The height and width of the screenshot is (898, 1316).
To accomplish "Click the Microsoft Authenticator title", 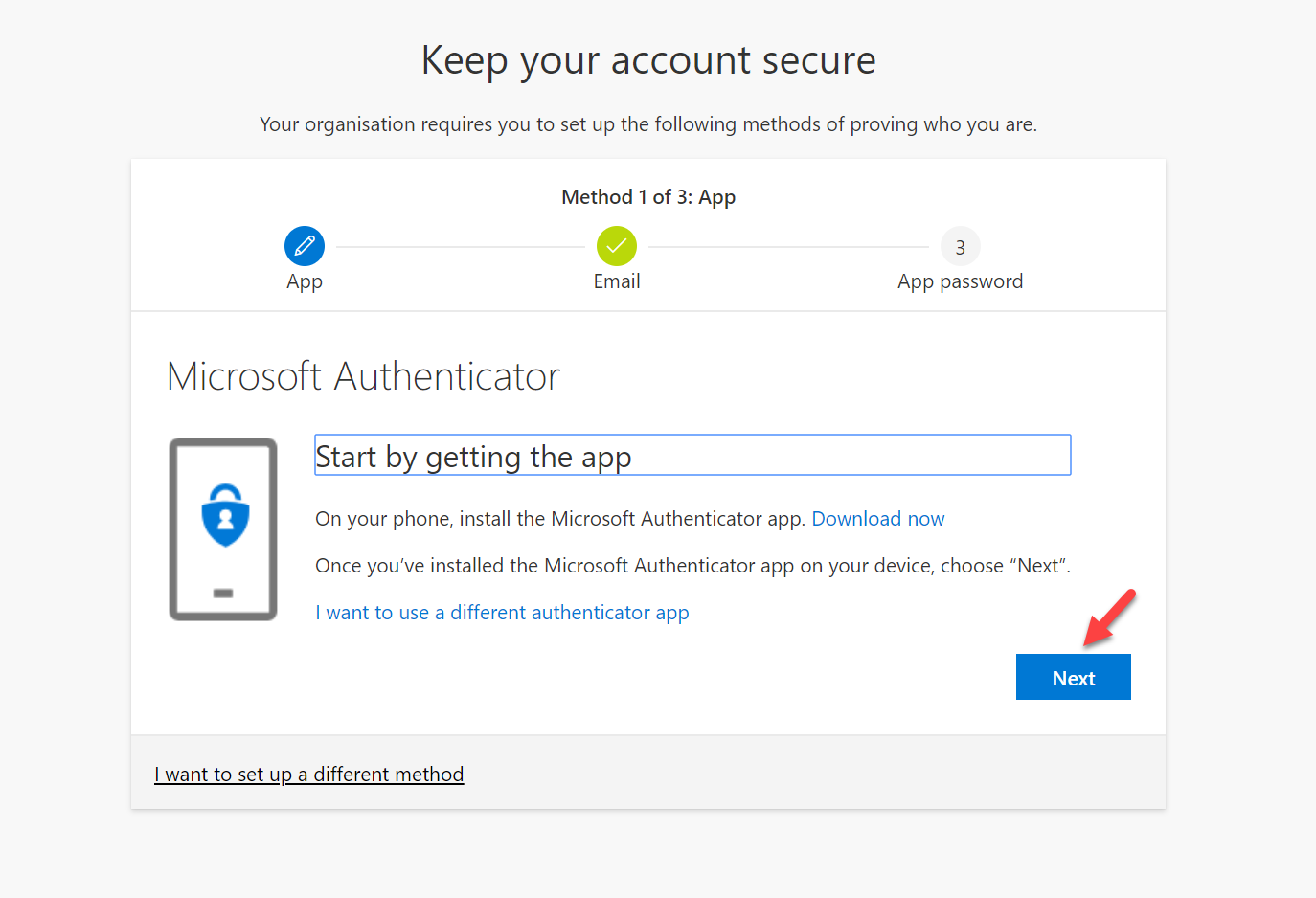I will point(363,376).
